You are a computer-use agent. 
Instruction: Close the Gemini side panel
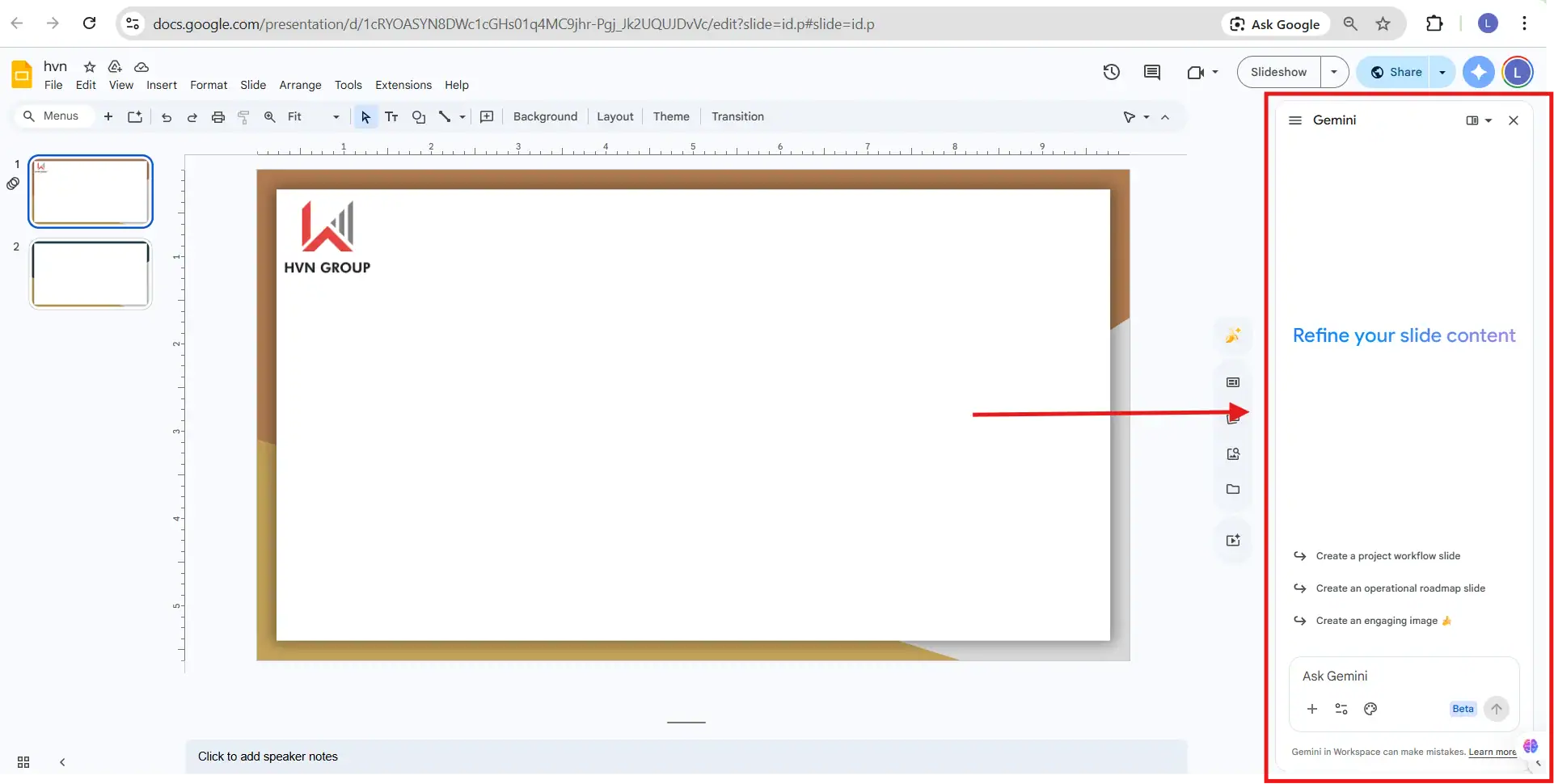pyautogui.click(x=1514, y=120)
